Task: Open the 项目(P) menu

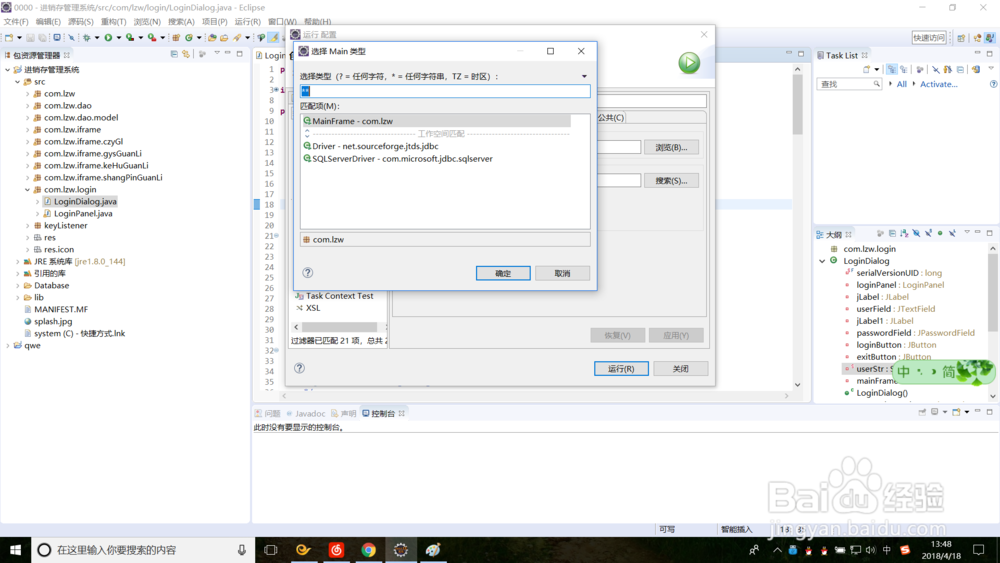Action: (214, 22)
